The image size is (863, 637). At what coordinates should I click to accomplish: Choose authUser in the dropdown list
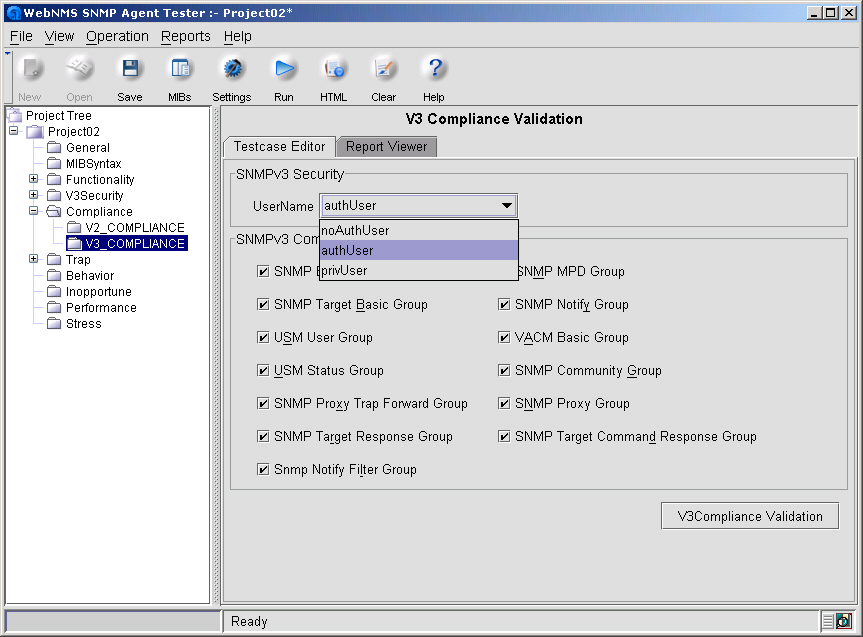click(419, 251)
